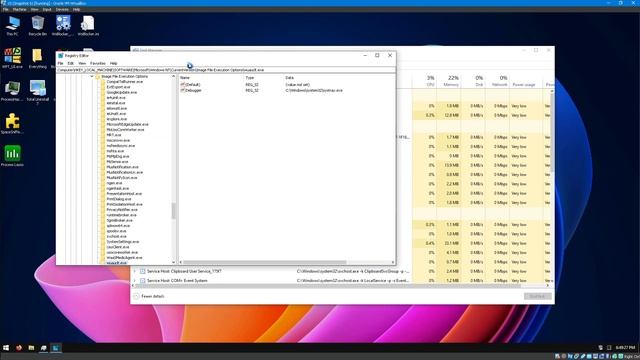640x360 pixels.
Task: Open the Registry Editor Help menu
Action: coord(113,63)
